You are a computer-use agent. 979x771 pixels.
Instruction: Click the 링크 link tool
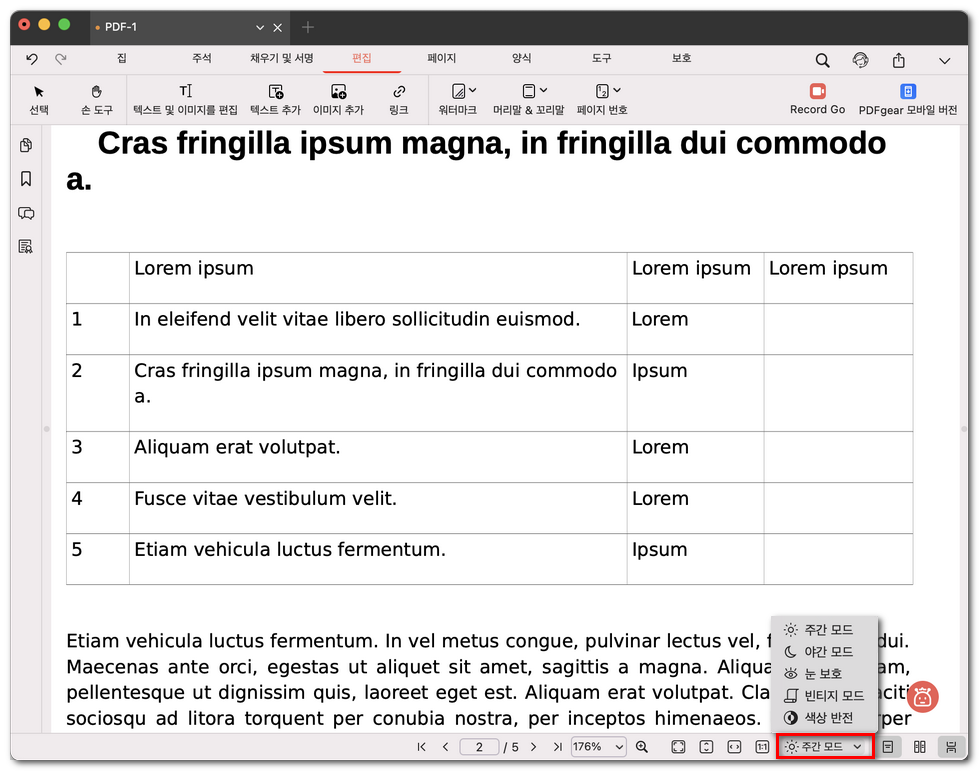(x=398, y=99)
